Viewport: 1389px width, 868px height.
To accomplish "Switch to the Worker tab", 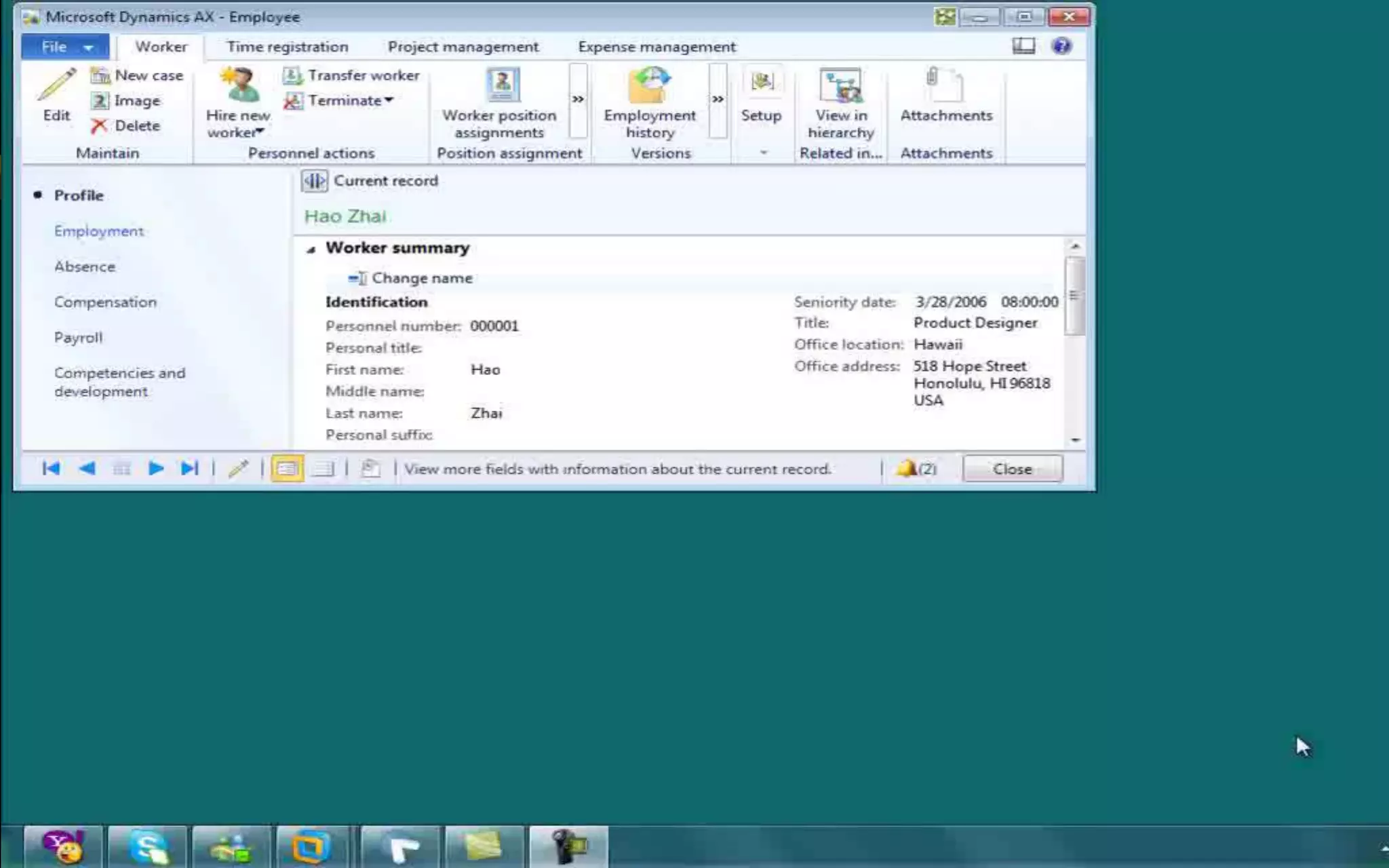I will point(161,47).
